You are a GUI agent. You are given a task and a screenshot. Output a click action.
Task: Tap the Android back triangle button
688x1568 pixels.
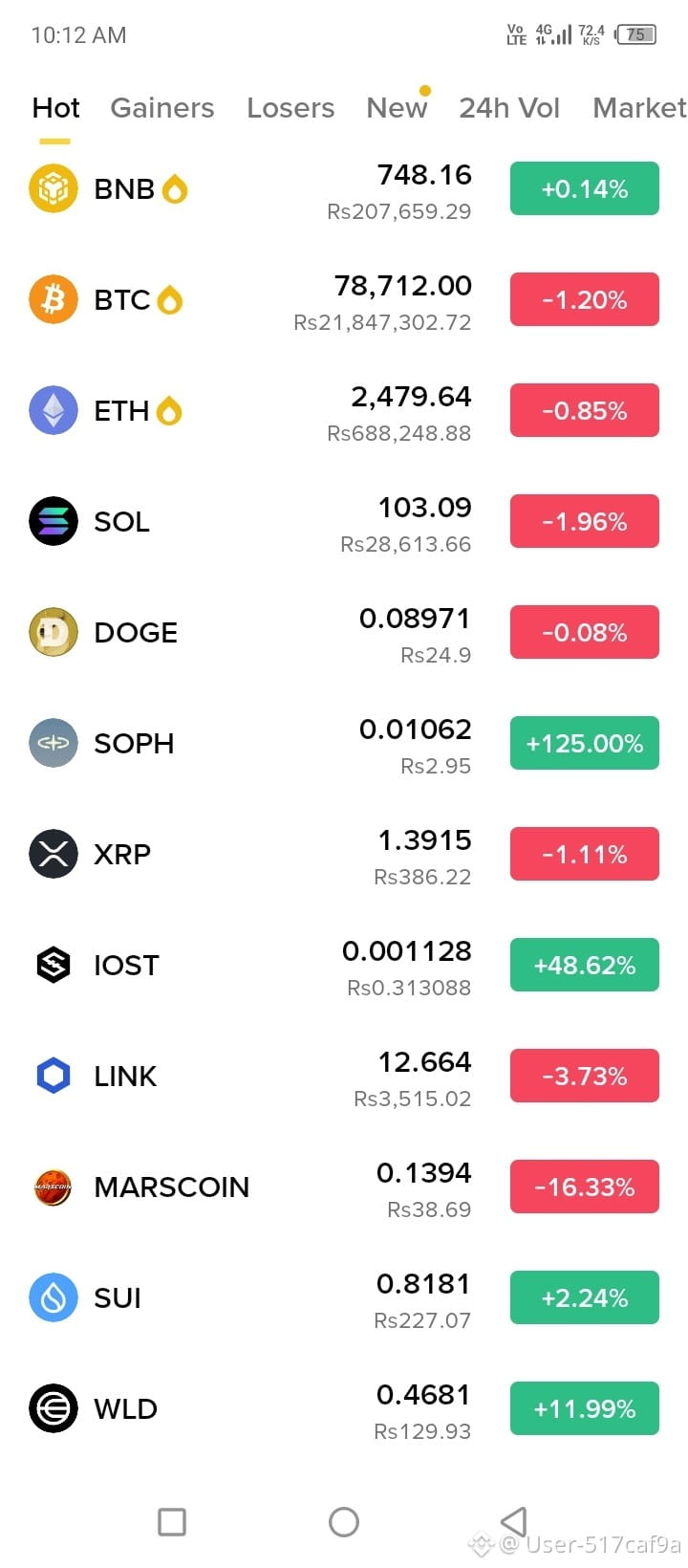coord(514,1522)
